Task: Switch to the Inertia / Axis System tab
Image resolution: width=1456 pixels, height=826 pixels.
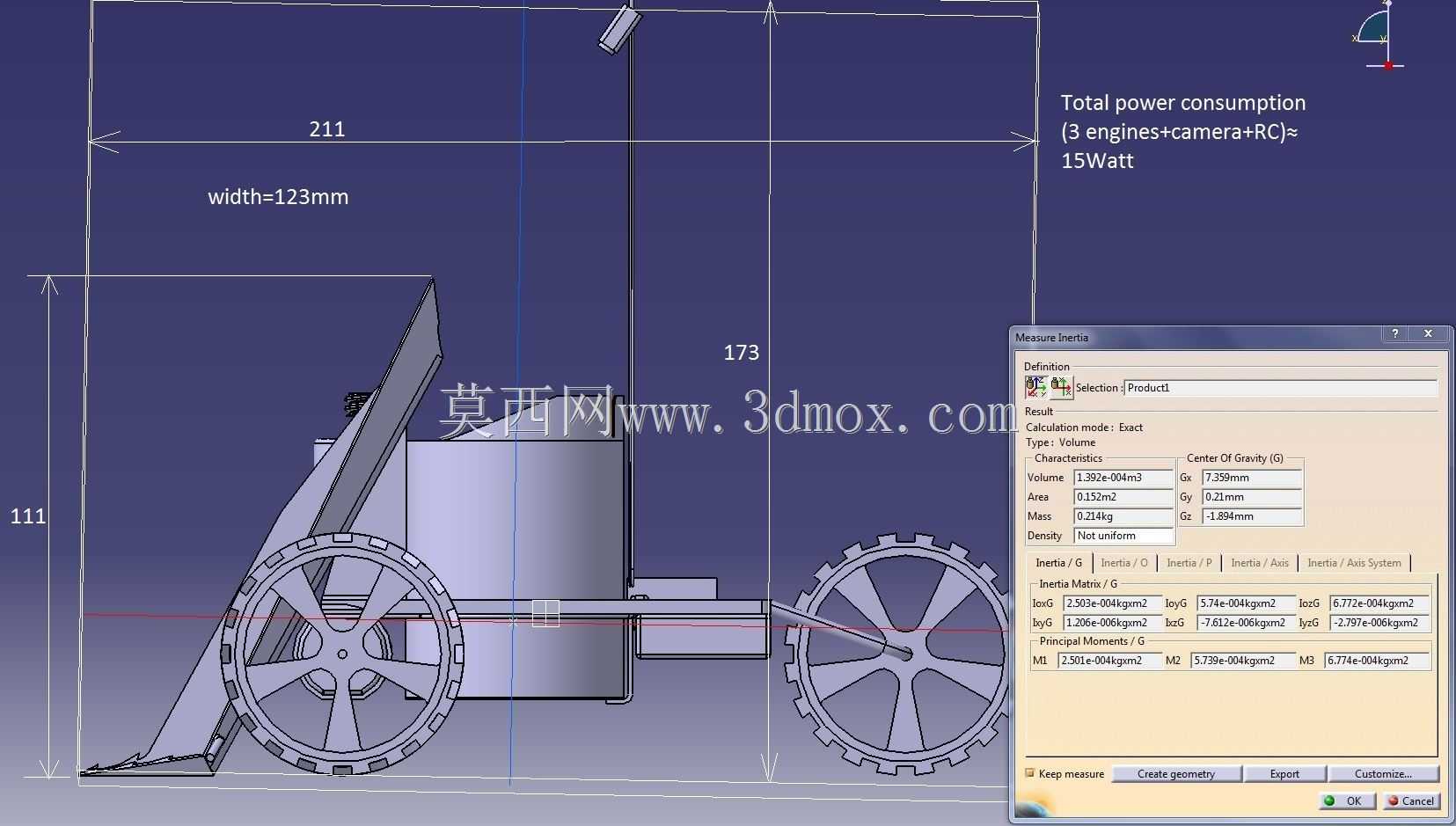Action: (x=1354, y=563)
